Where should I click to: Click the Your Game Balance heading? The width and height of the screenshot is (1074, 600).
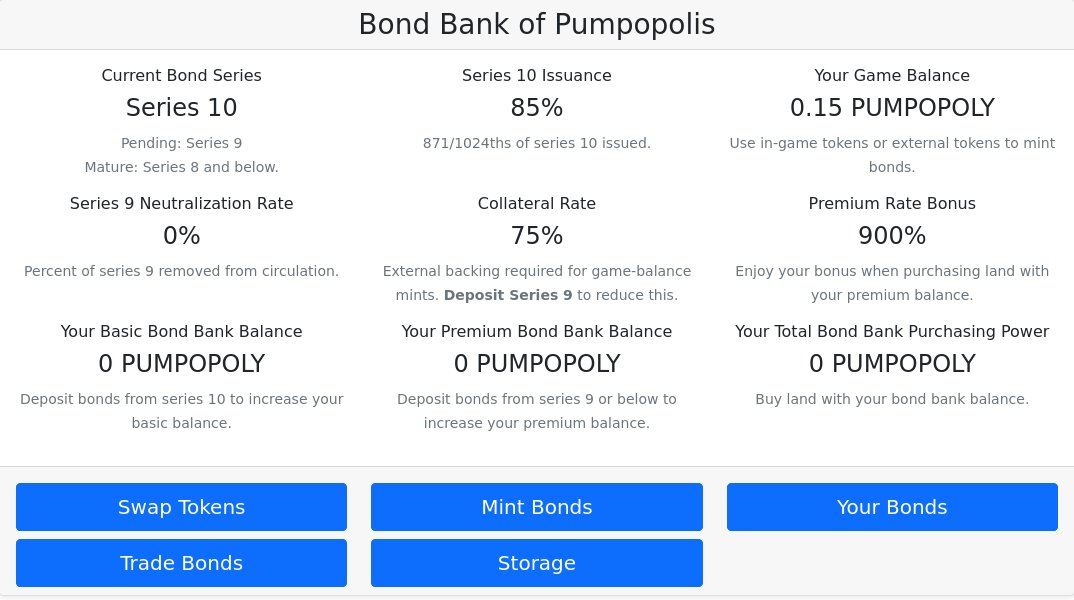[x=892, y=75]
